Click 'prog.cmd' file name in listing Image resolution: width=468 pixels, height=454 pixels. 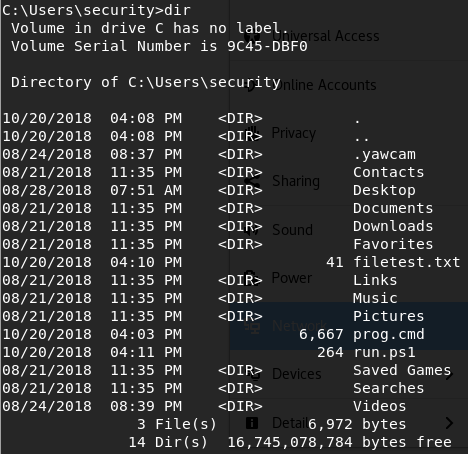(x=389, y=335)
